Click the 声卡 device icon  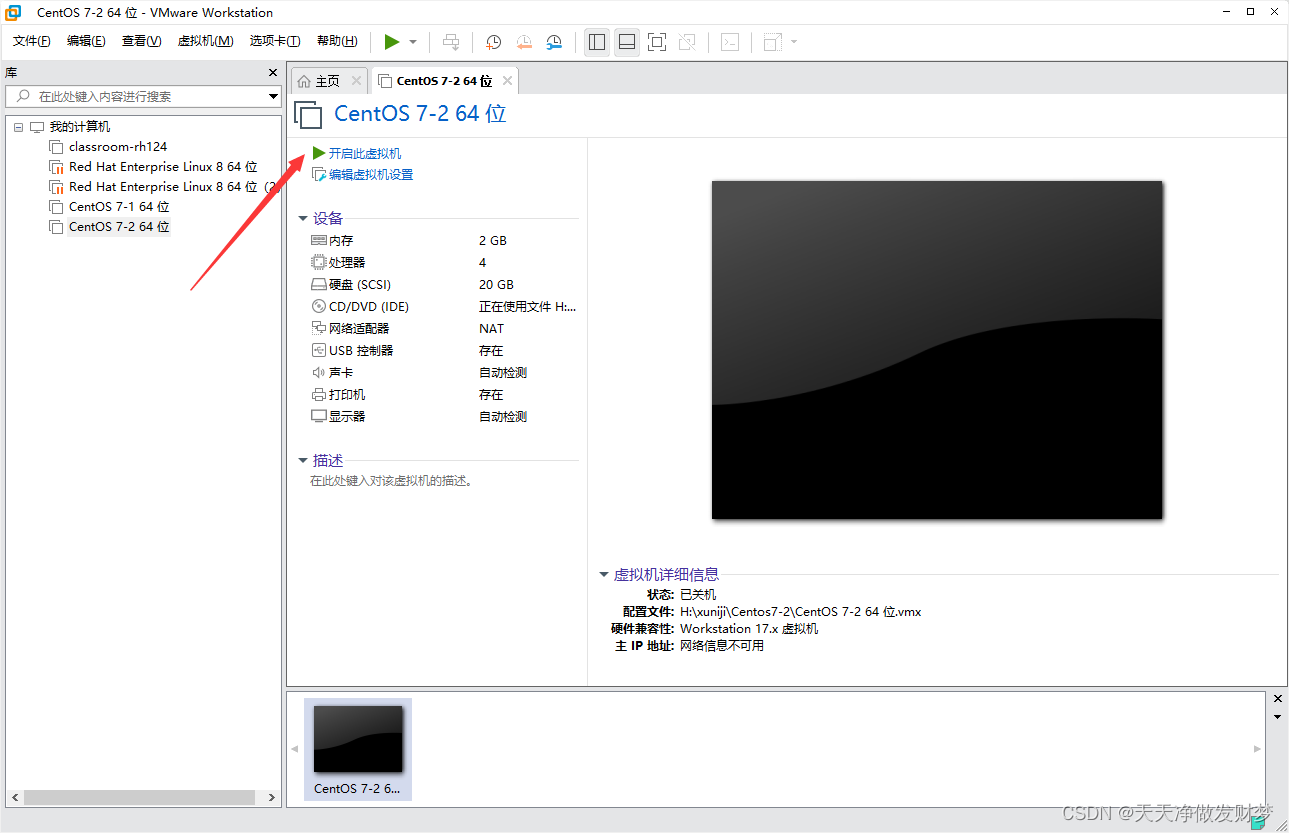(x=319, y=373)
